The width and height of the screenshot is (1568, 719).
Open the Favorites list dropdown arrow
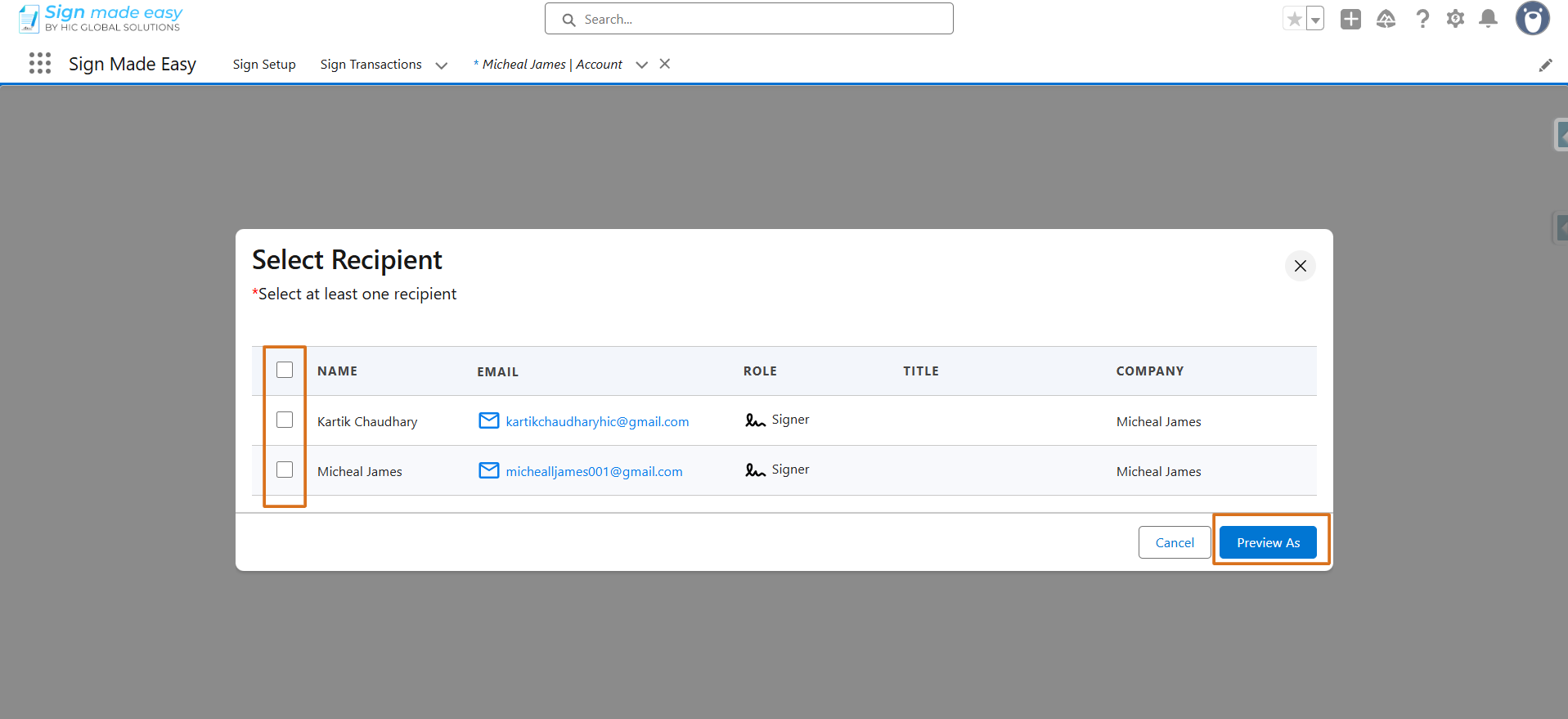point(1315,19)
